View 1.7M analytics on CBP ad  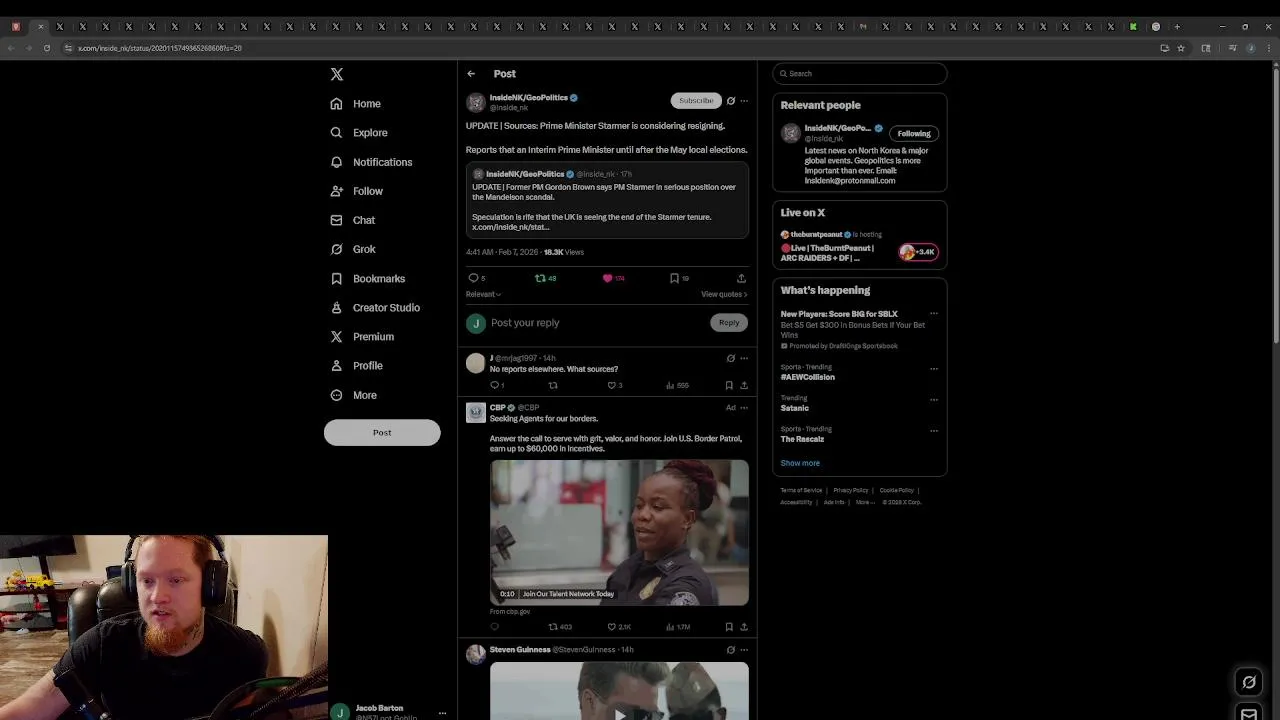677,627
